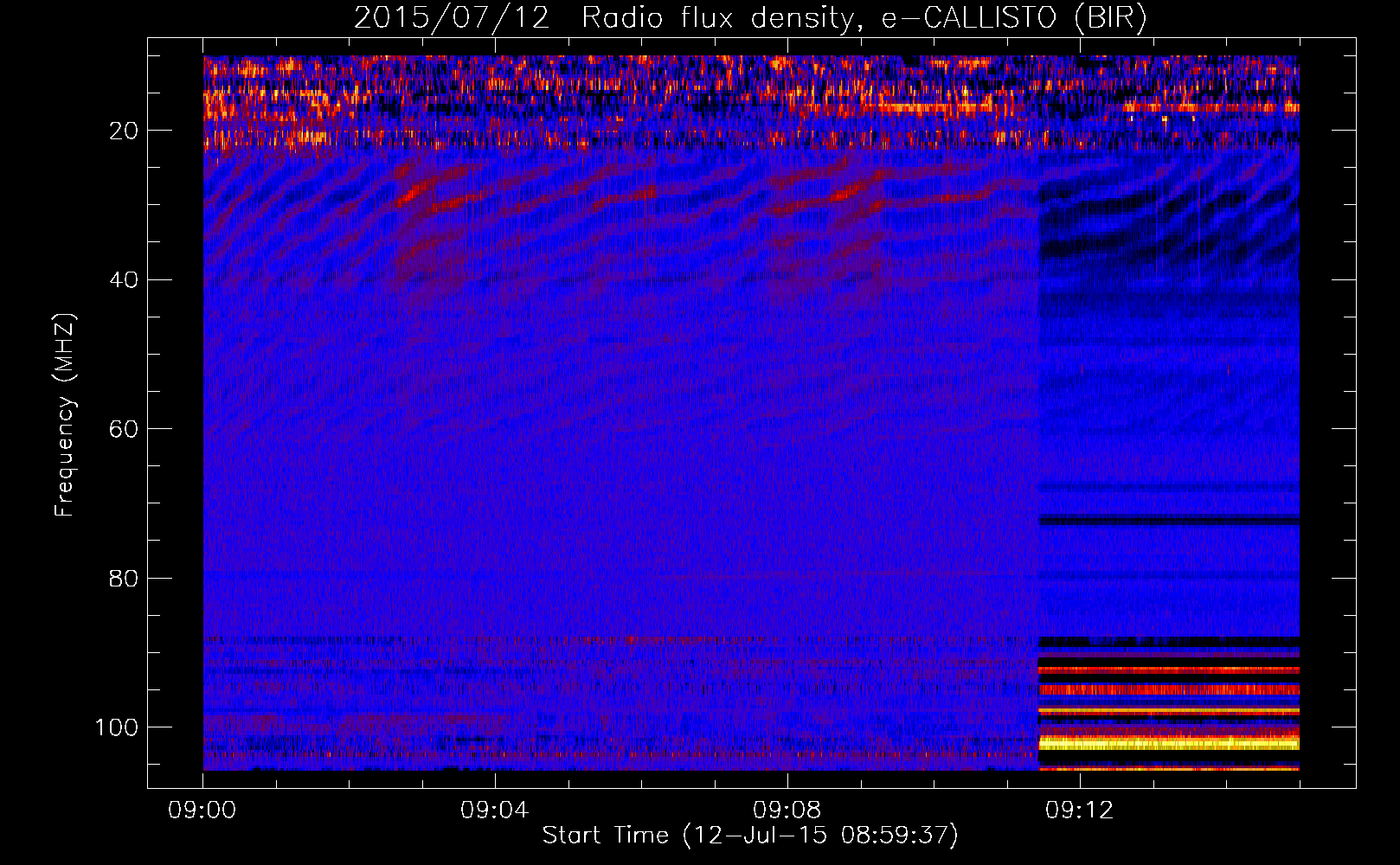Click the 60 frequency tick label
This screenshot has width=1400, height=865.
click(x=125, y=429)
